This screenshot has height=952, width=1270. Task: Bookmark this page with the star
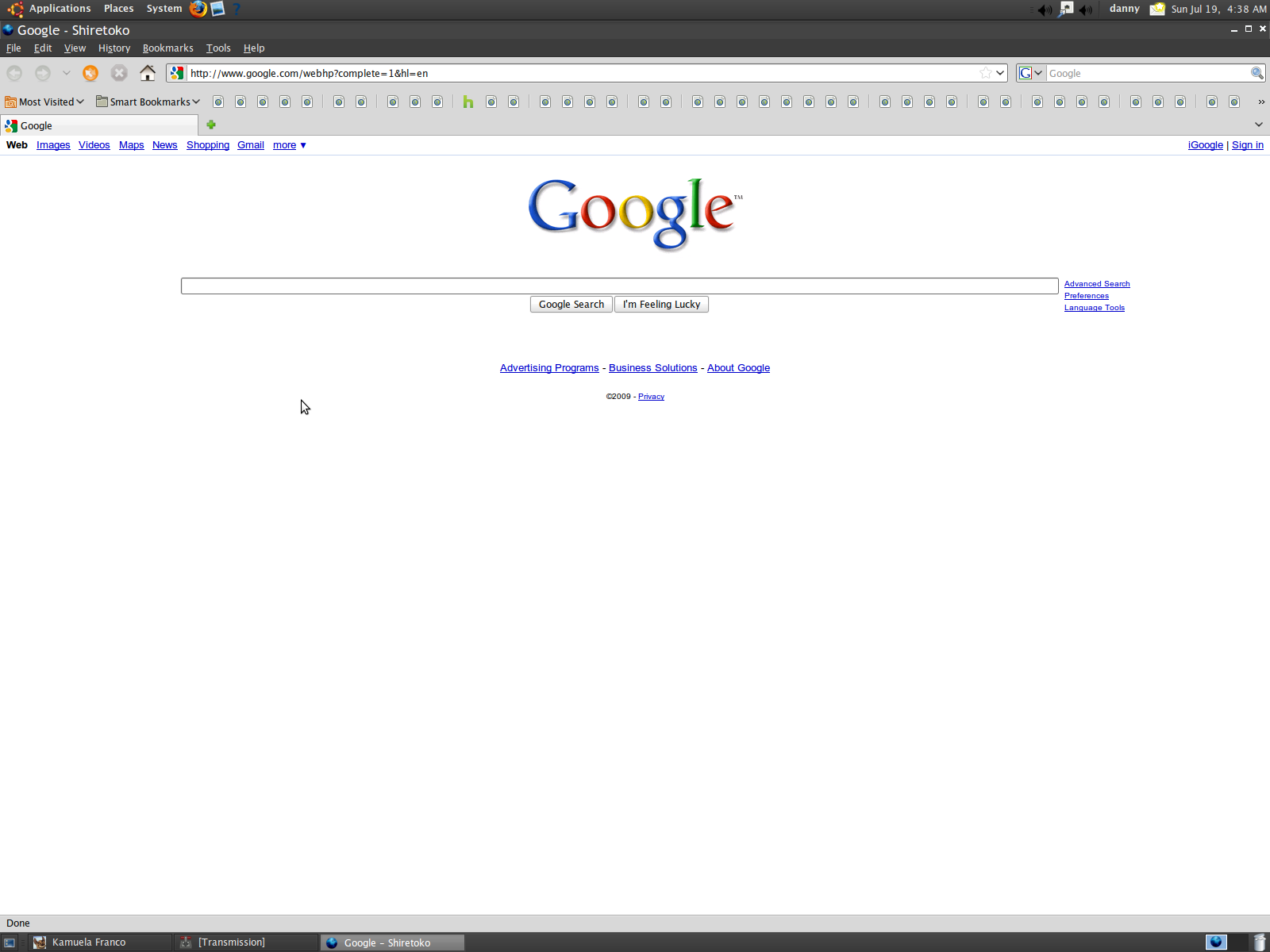985,73
